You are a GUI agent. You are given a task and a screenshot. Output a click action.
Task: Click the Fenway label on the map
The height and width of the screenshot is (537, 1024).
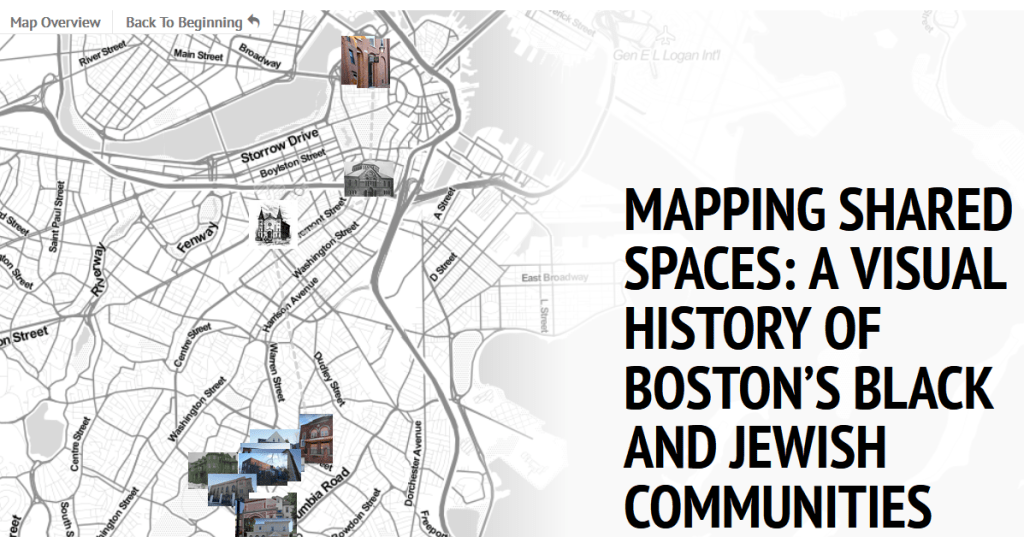(197, 238)
